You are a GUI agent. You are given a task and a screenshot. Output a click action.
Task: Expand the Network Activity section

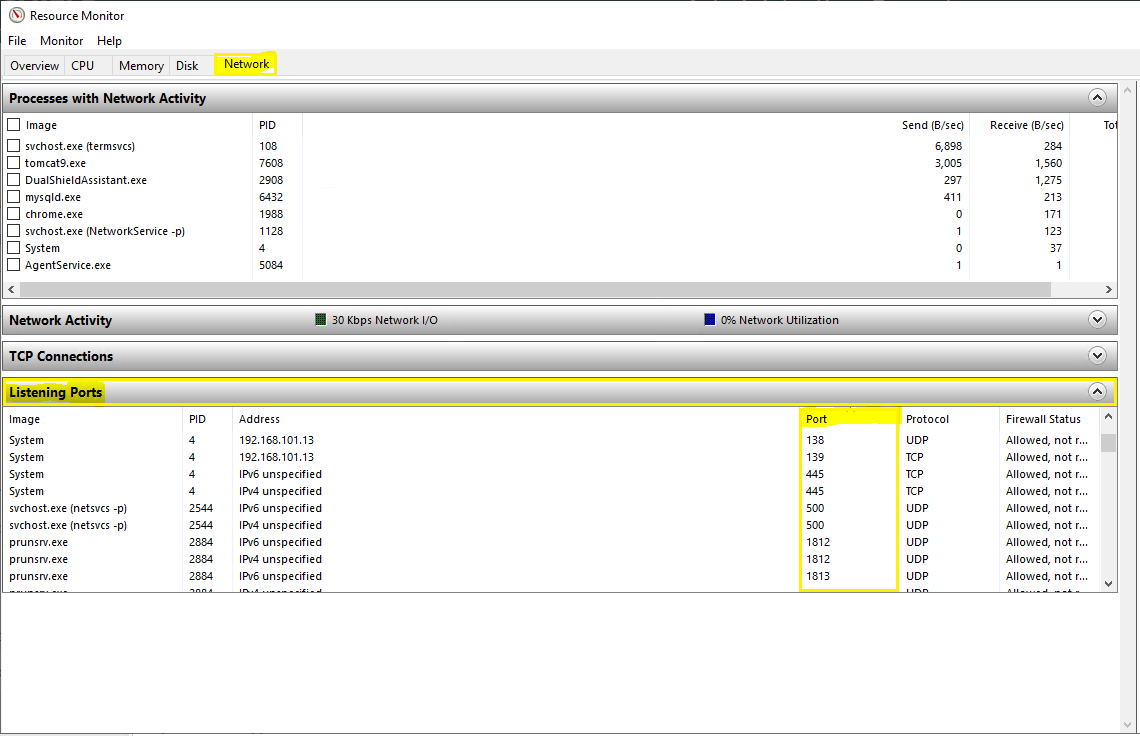coord(1097,320)
